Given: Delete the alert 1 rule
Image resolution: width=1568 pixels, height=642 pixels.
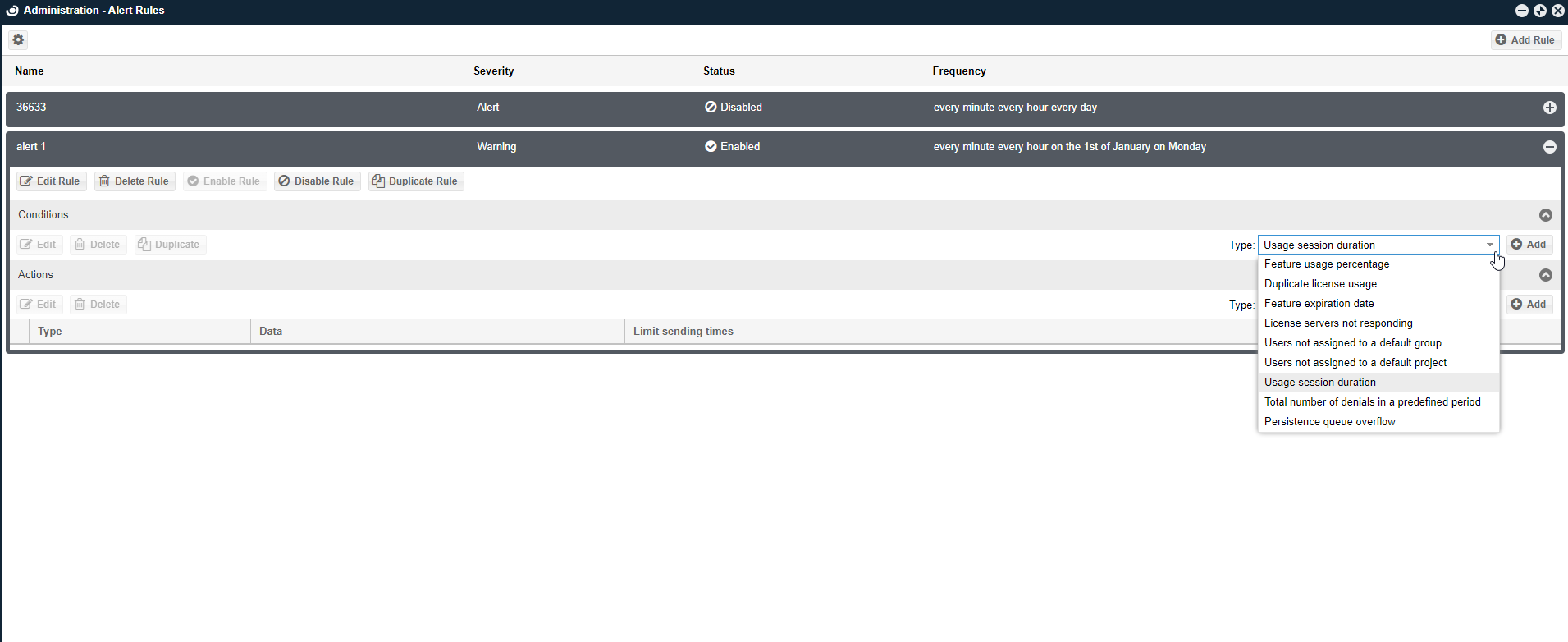Looking at the screenshot, I should click(x=134, y=181).
